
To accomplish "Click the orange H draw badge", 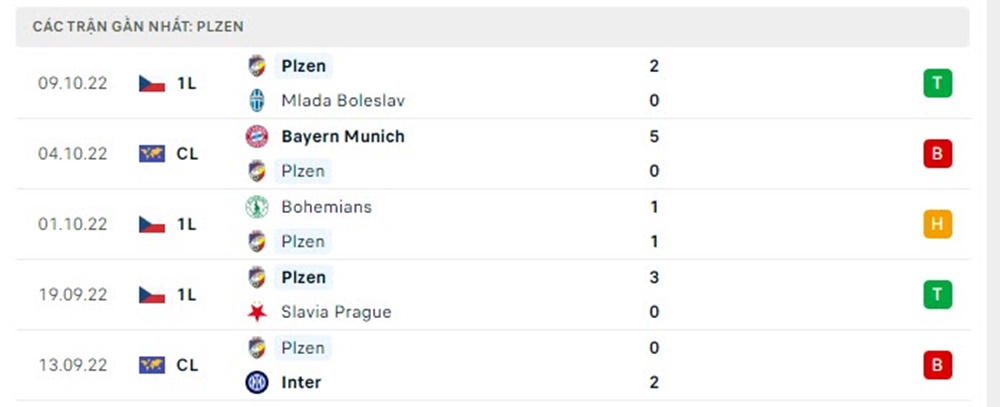I will [x=937, y=225].
